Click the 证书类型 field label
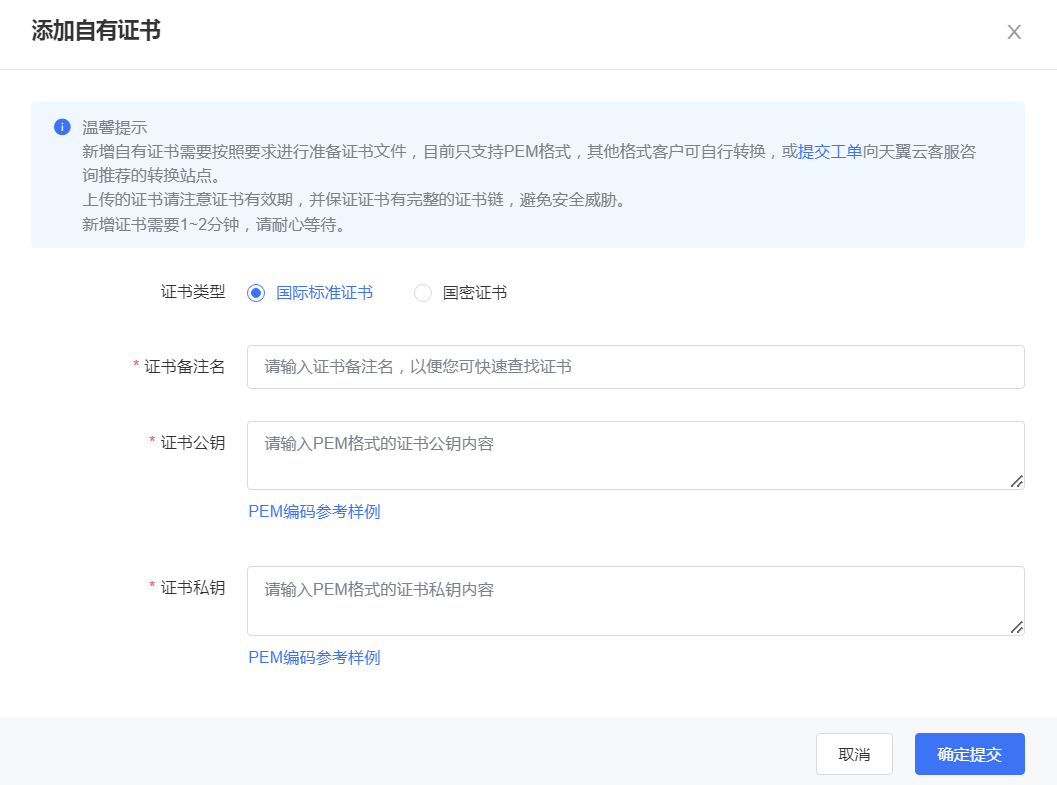The width and height of the screenshot is (1057, 785). pyautogui.click(x=193, y=292)
